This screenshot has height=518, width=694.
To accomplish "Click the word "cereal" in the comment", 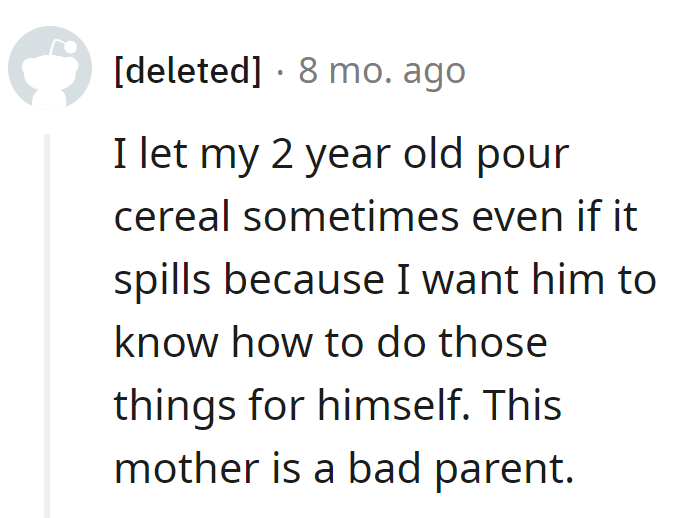I will (x=163, y=219).
